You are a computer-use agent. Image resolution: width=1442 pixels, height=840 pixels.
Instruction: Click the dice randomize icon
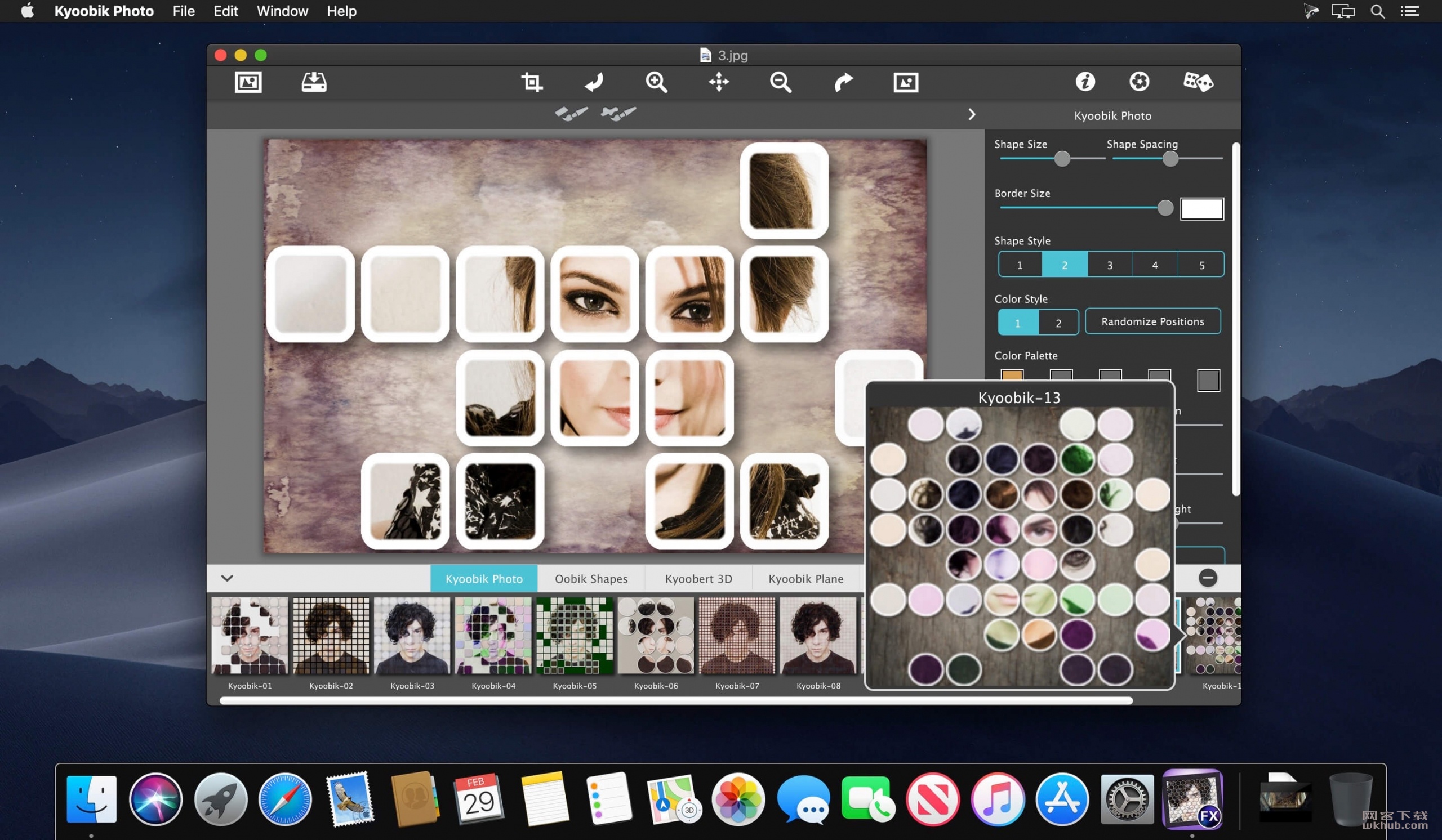1198,82
